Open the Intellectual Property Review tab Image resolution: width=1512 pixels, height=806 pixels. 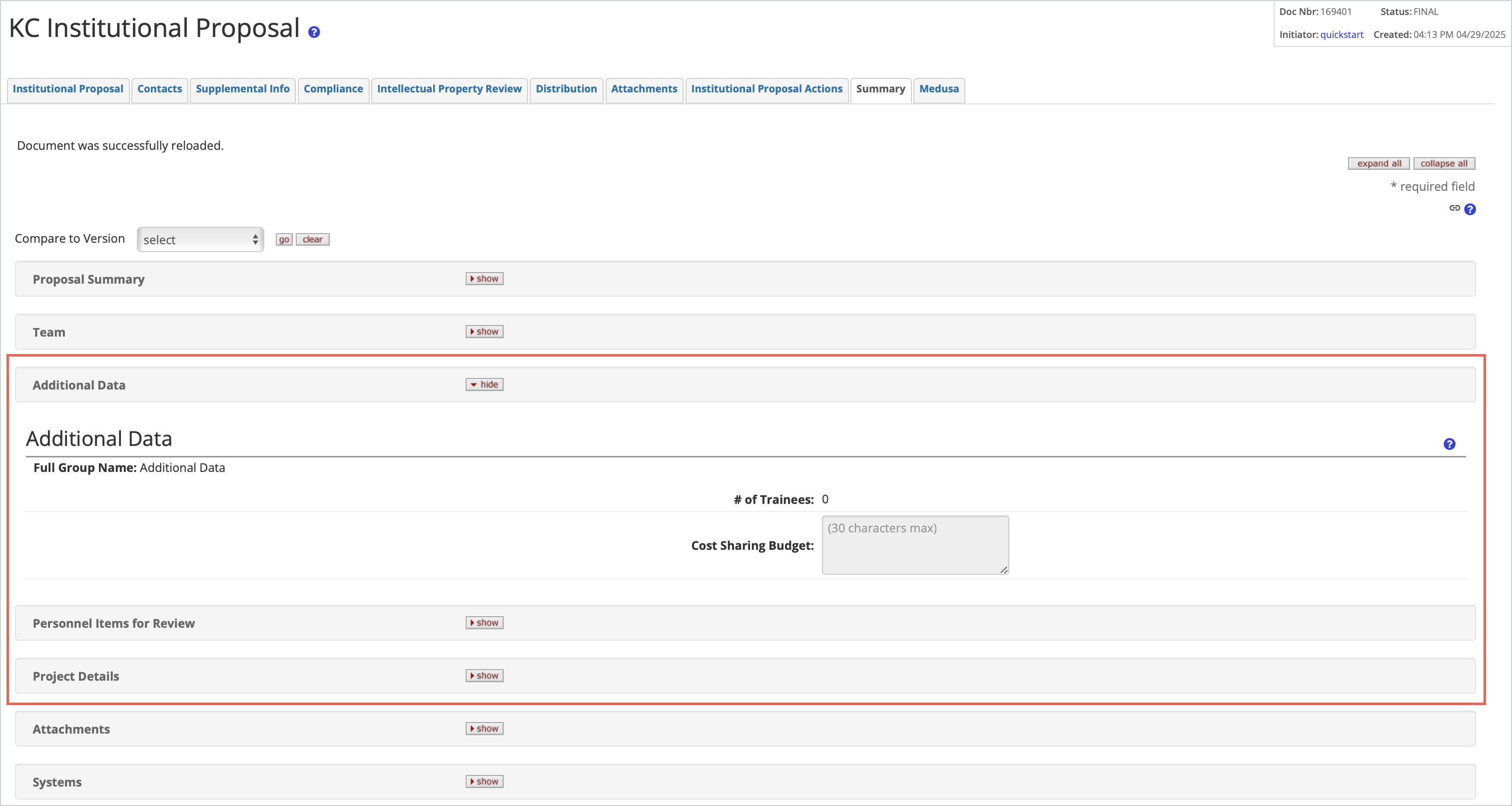click(x=448, y=89)
